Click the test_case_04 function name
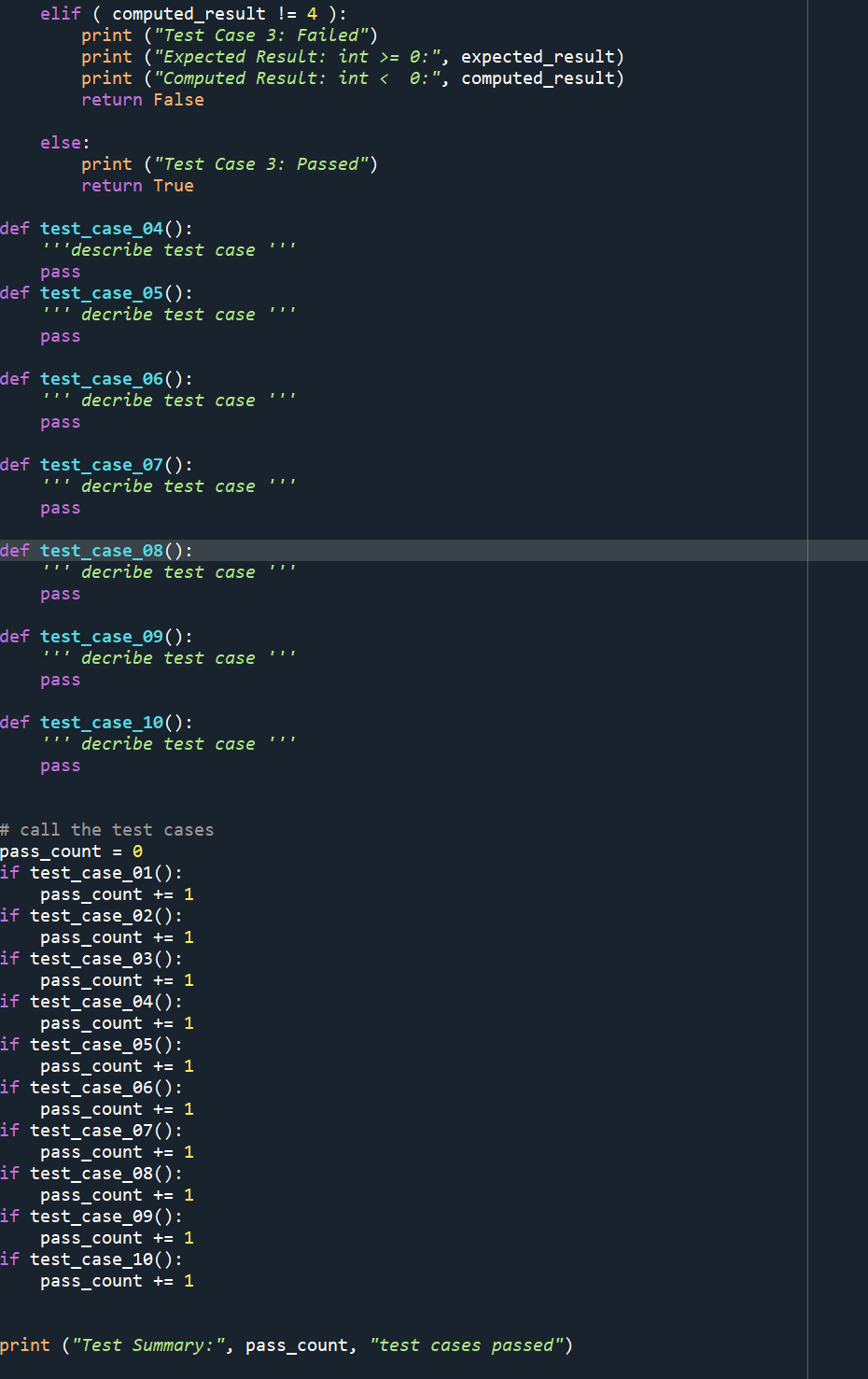868x1379 pixels. click(100, 228)
